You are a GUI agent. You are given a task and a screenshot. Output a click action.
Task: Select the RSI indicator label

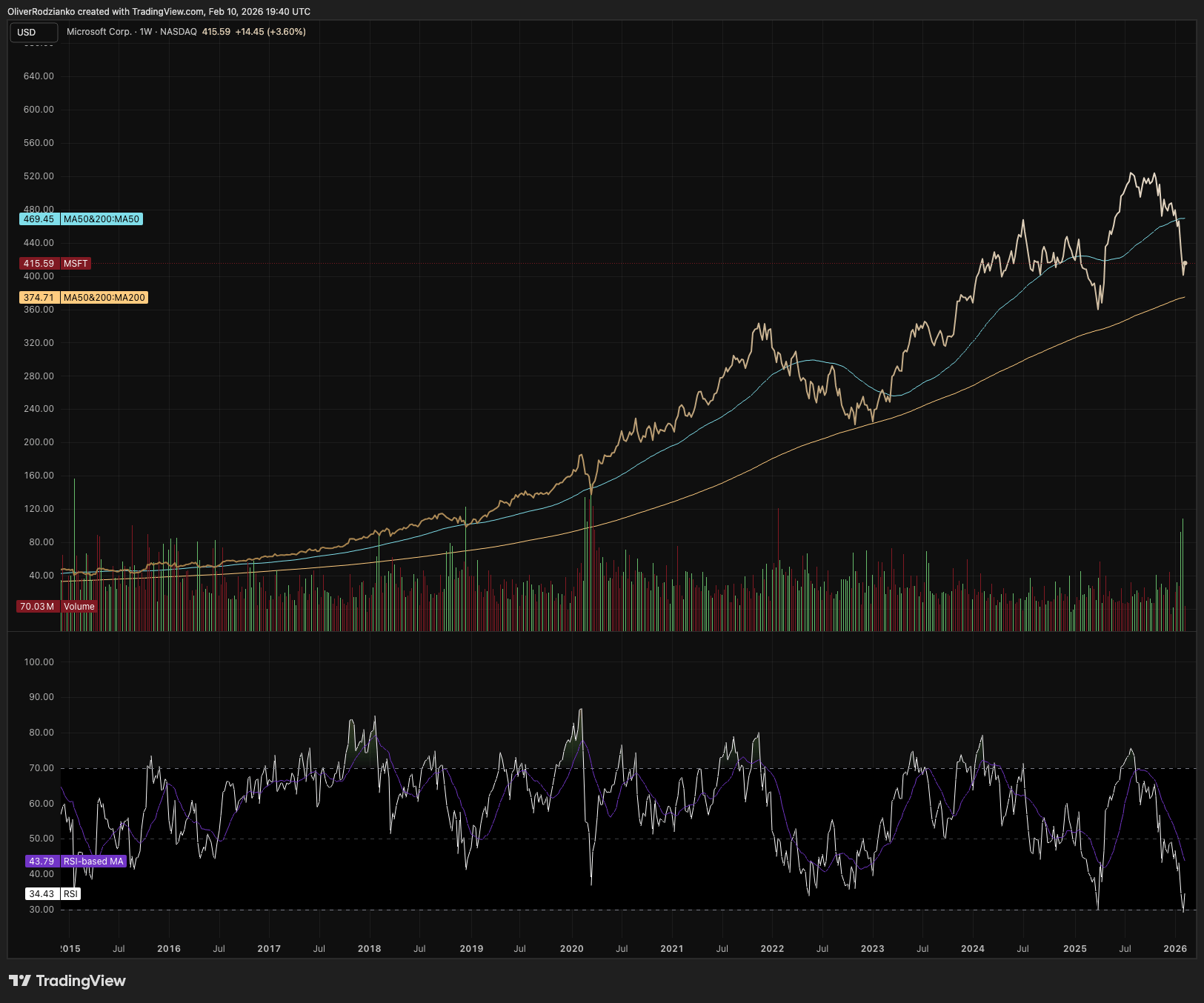point(70,894)
